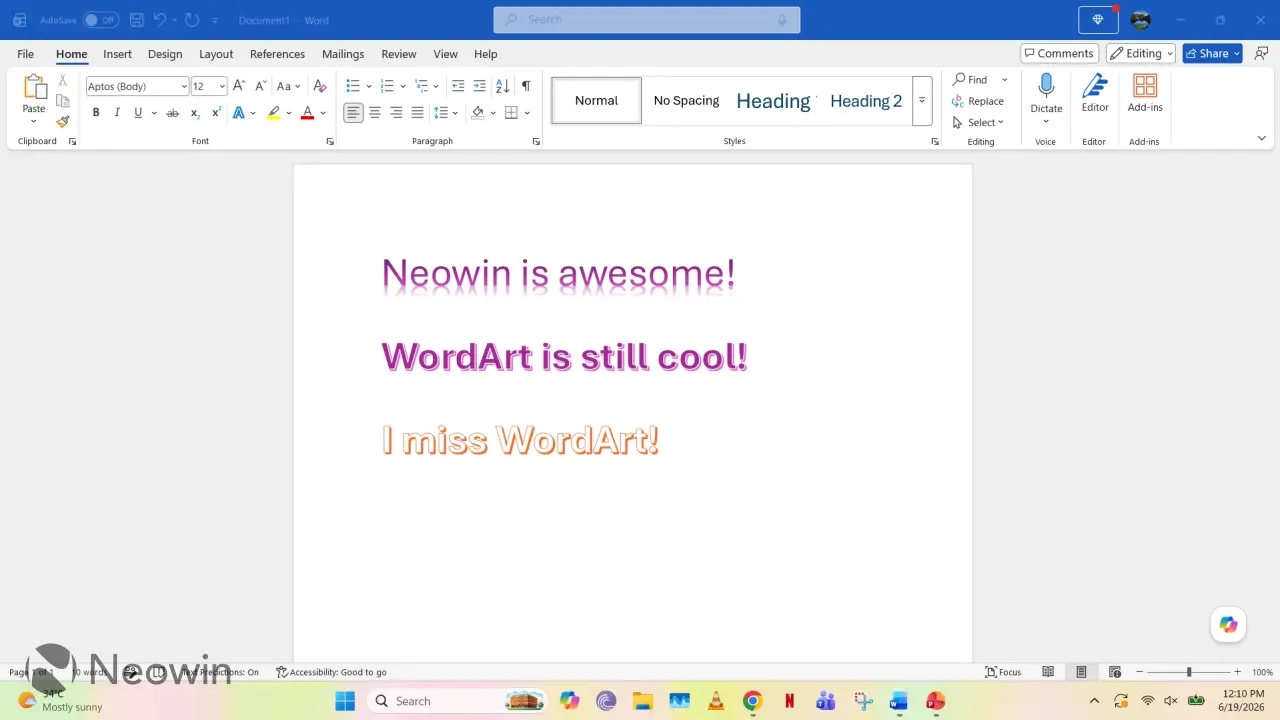Apply subscript formatting

195,113
